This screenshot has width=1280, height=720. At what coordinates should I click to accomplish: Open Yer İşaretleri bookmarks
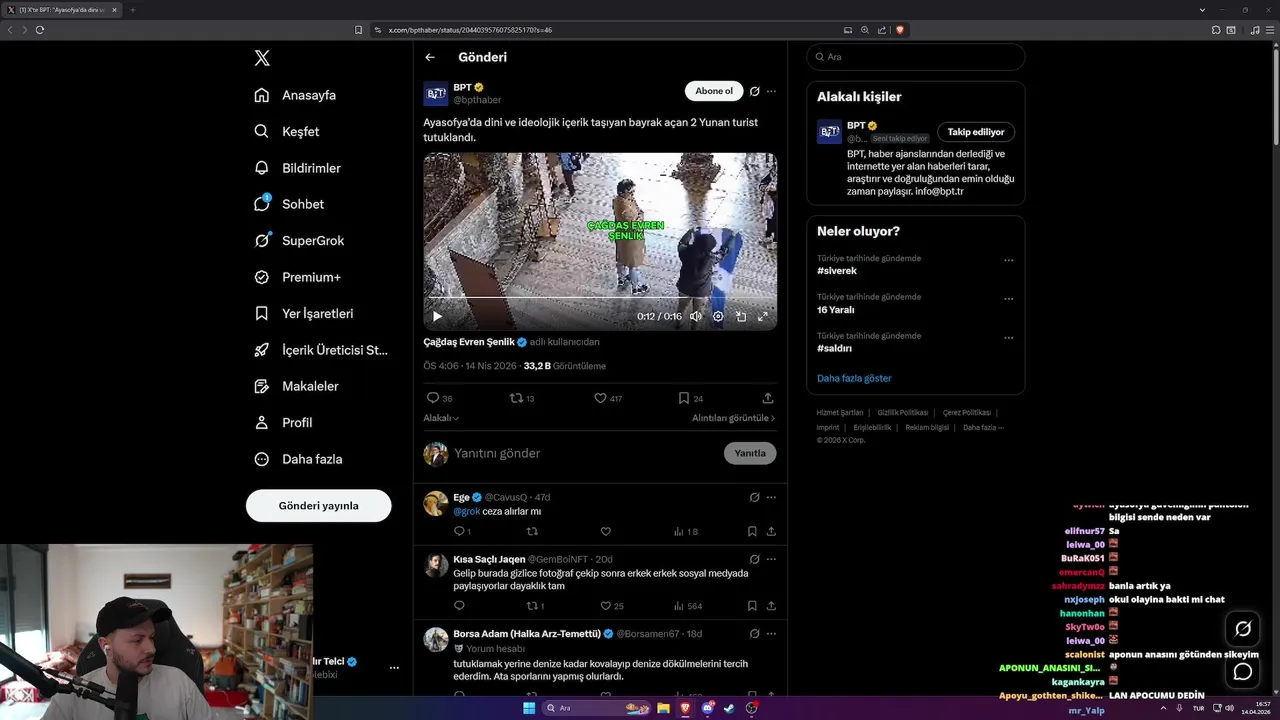click(x=303, y=313)
